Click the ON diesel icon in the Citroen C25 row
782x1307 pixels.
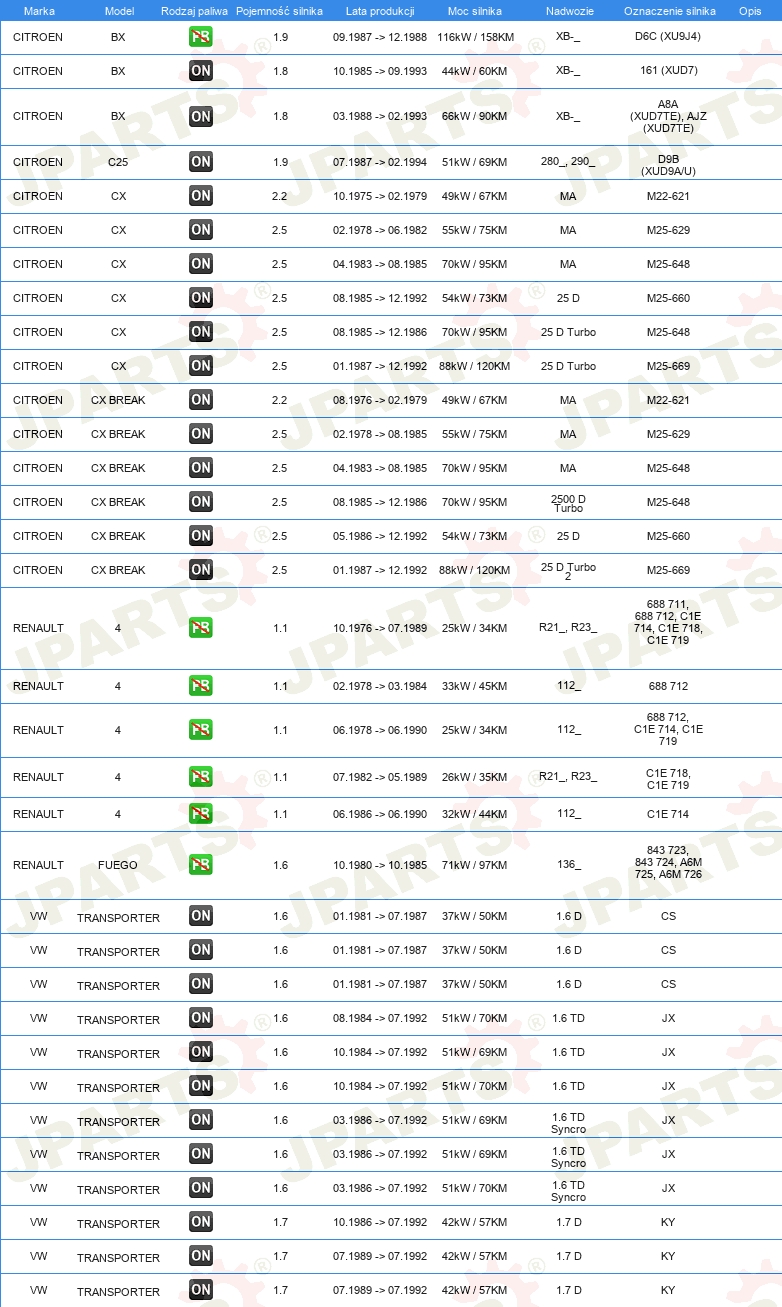click(x=201, y=162)
